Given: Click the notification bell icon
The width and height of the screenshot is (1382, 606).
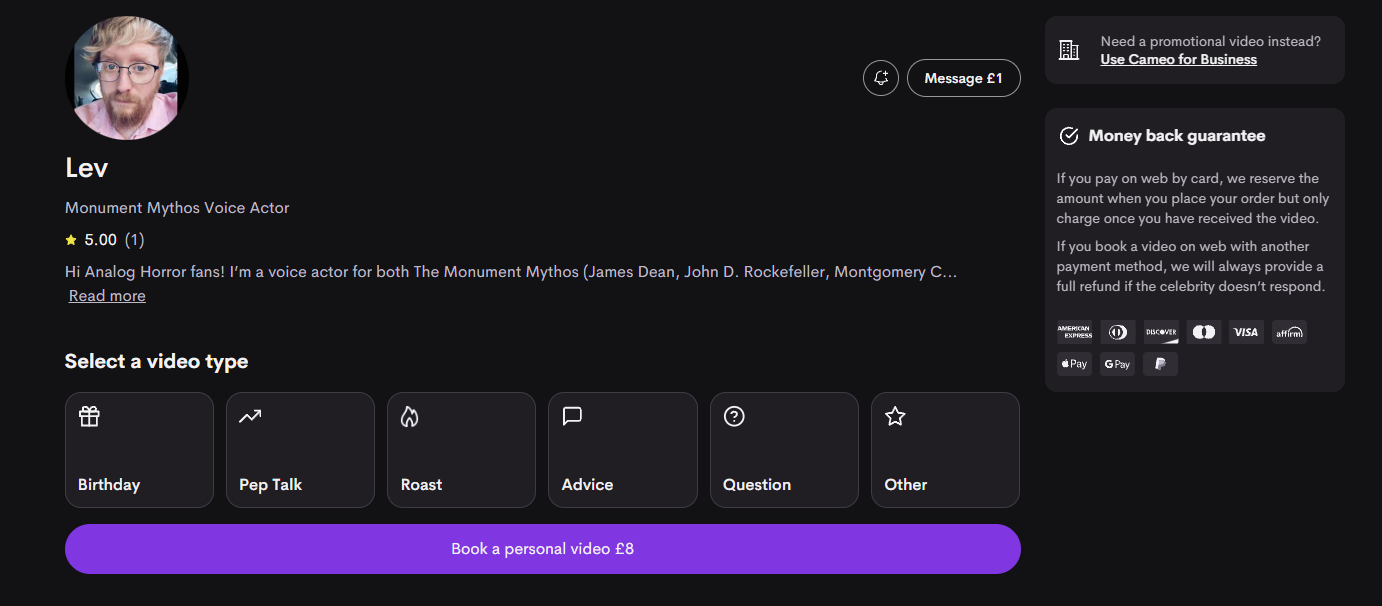Looking at the screenshot, I should click(x=881, y=78).
